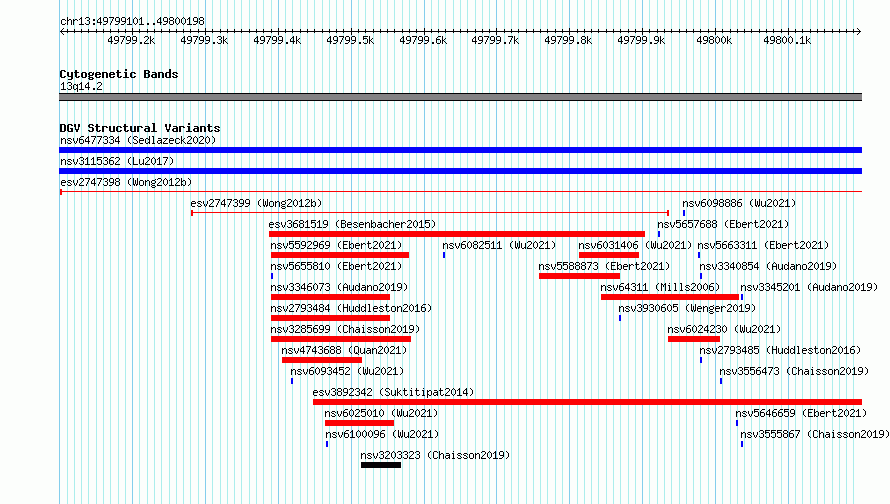Click nsv3346073 (Audano2019) label

click(x=339, y=287)
